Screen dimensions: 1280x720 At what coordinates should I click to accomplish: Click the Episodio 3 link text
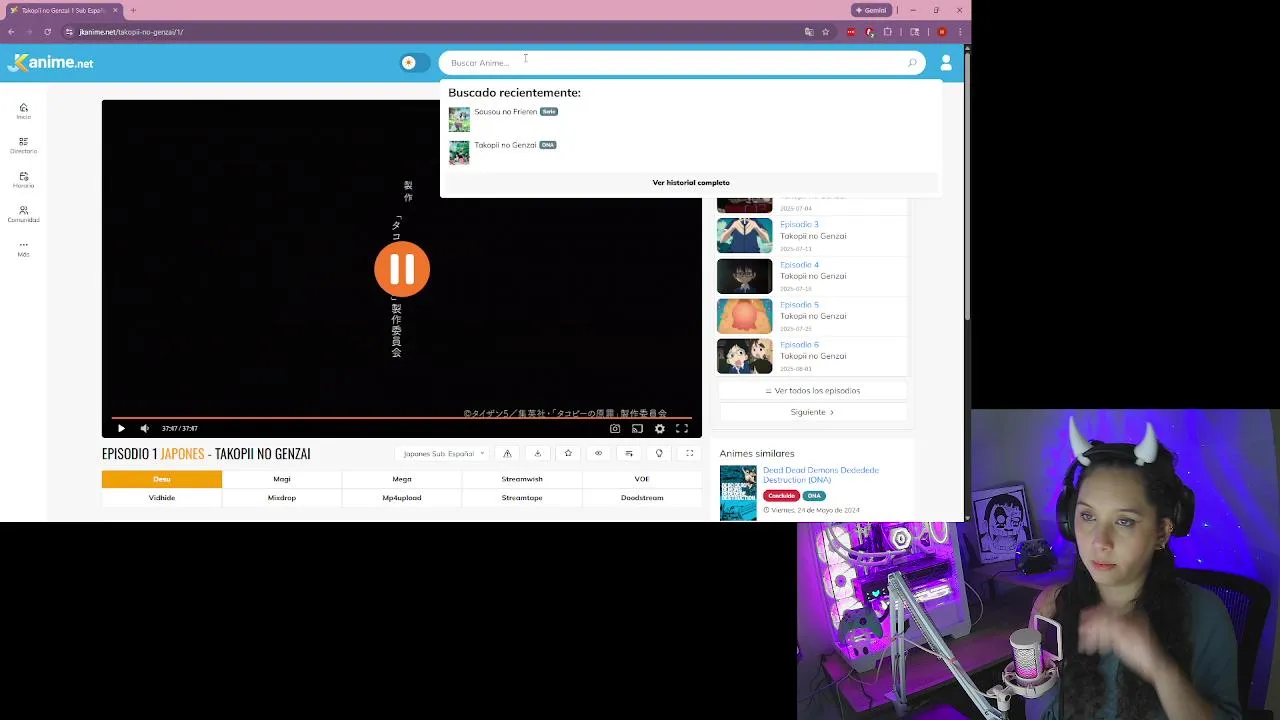pos(799,225)
